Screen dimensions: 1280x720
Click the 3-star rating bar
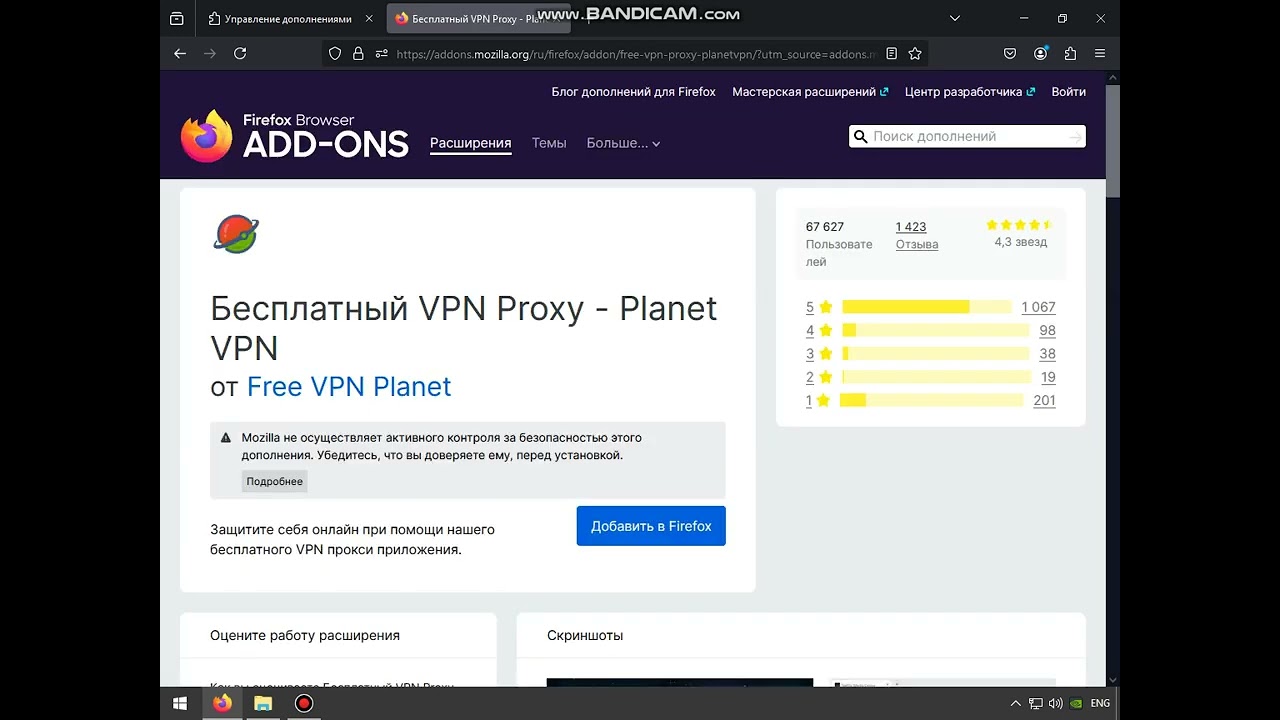[x=935, y=354]
